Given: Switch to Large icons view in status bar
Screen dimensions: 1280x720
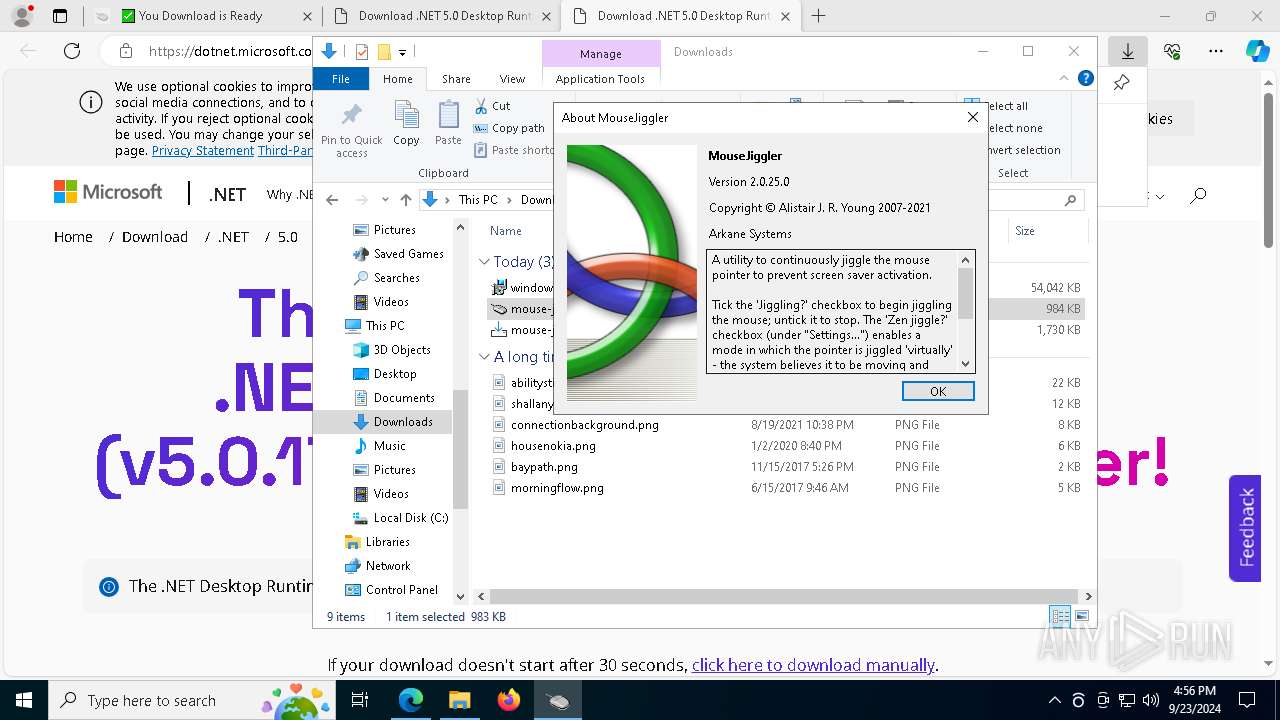Looking at the screenshot, I should click(1081, 616).
